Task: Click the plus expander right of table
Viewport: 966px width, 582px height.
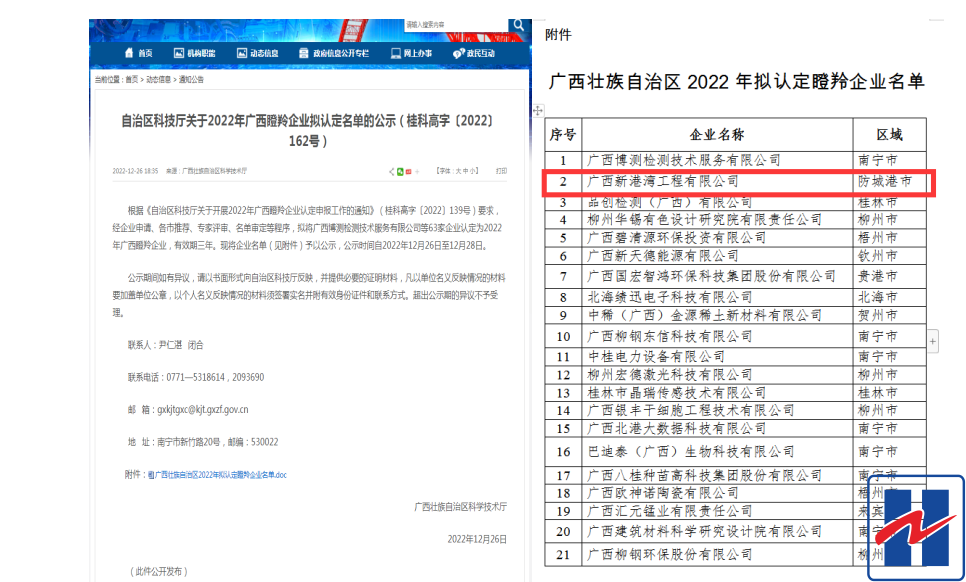Action: point(933,342)
